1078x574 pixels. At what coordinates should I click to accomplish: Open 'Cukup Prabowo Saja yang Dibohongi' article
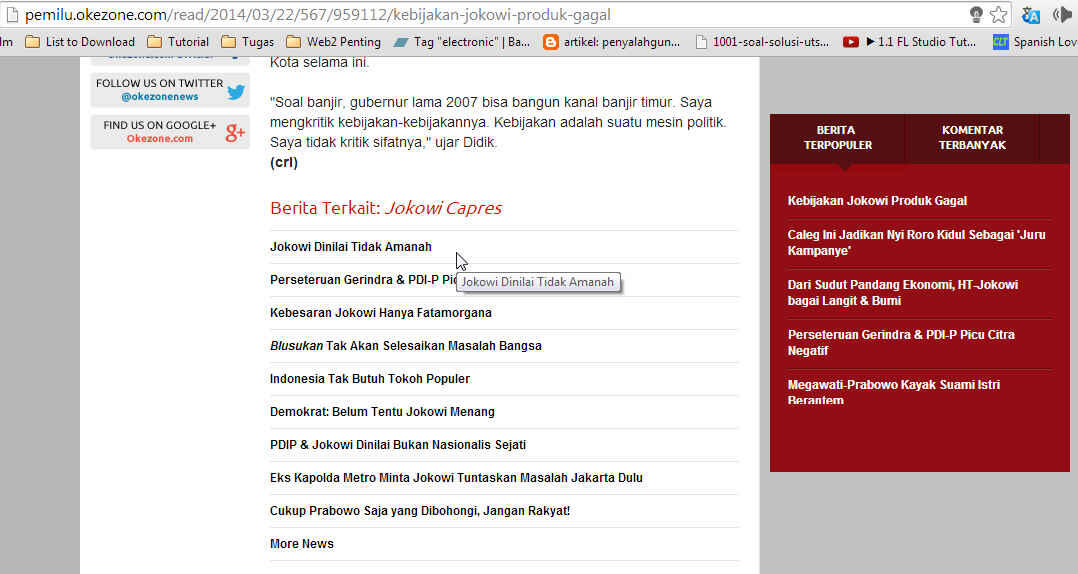(420, 511)
